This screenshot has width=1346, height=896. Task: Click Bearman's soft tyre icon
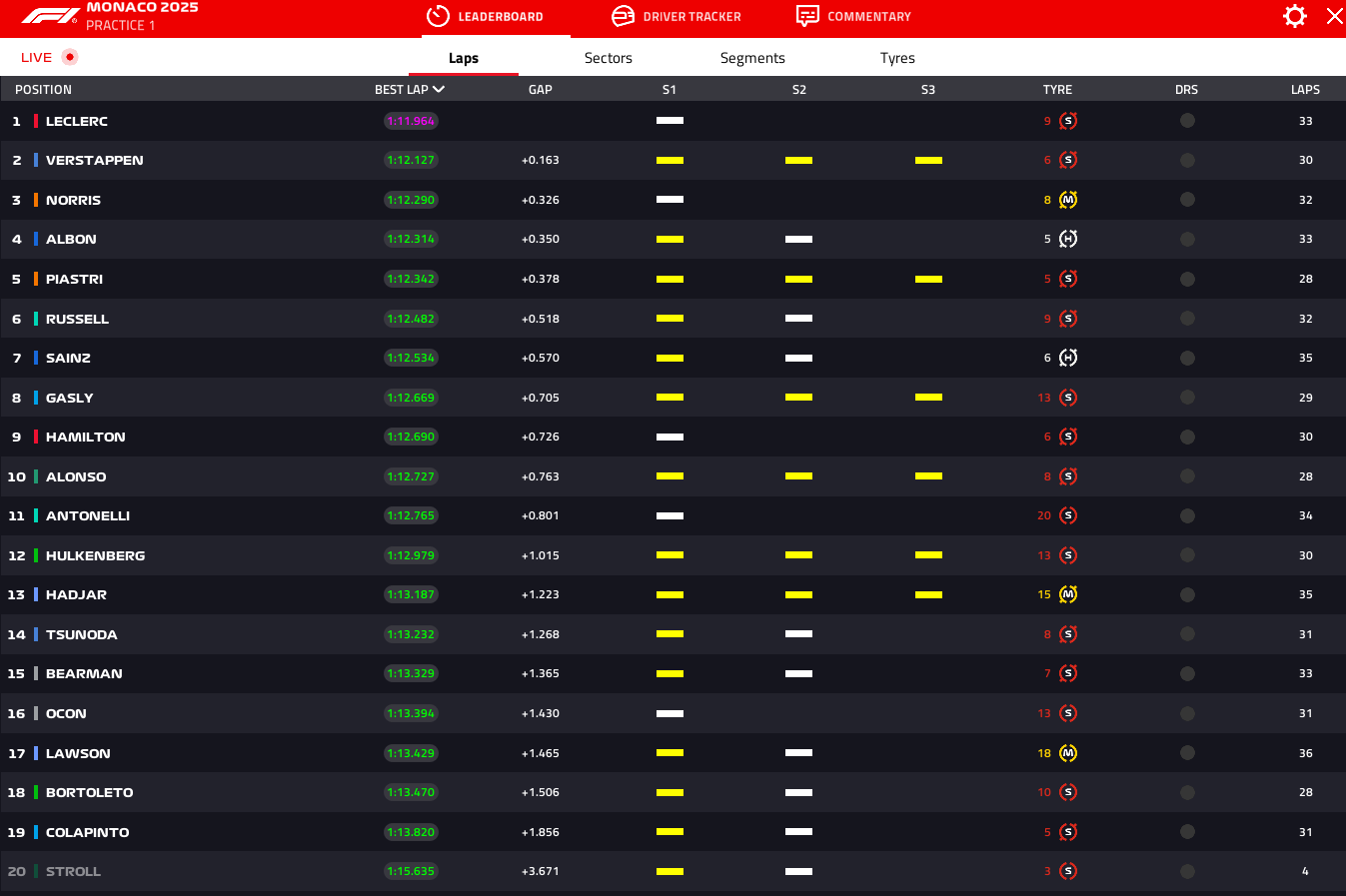click(x=1068, y=673)
